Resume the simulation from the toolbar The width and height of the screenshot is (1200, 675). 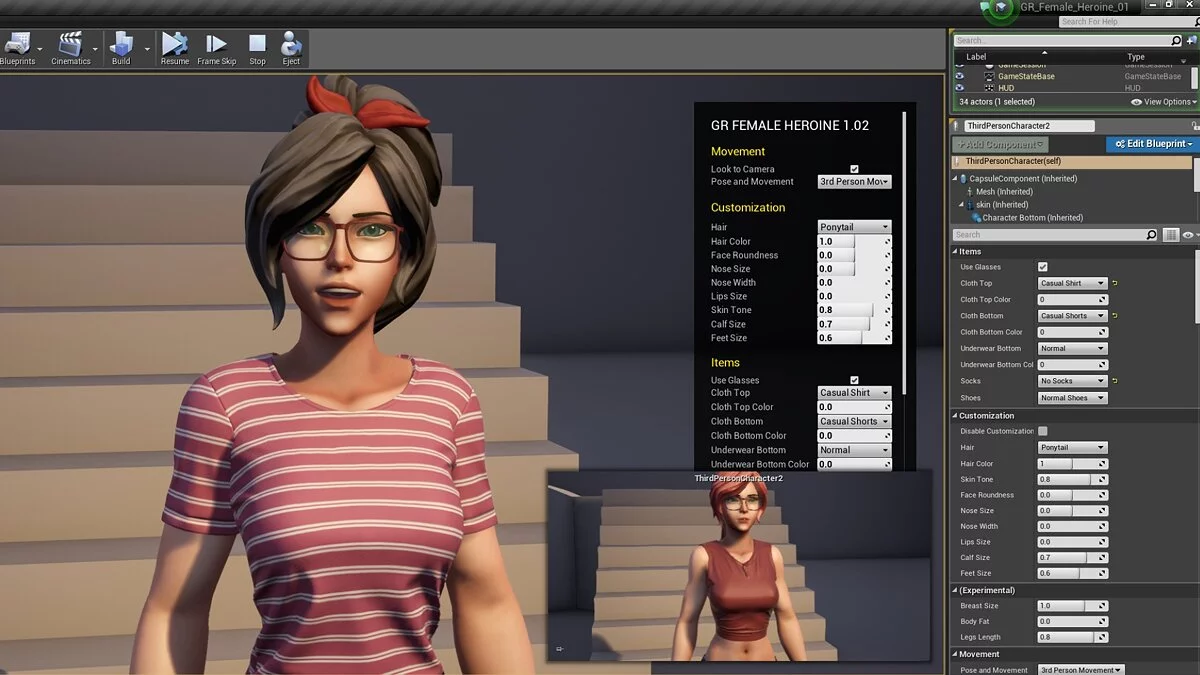pos(174,49)
